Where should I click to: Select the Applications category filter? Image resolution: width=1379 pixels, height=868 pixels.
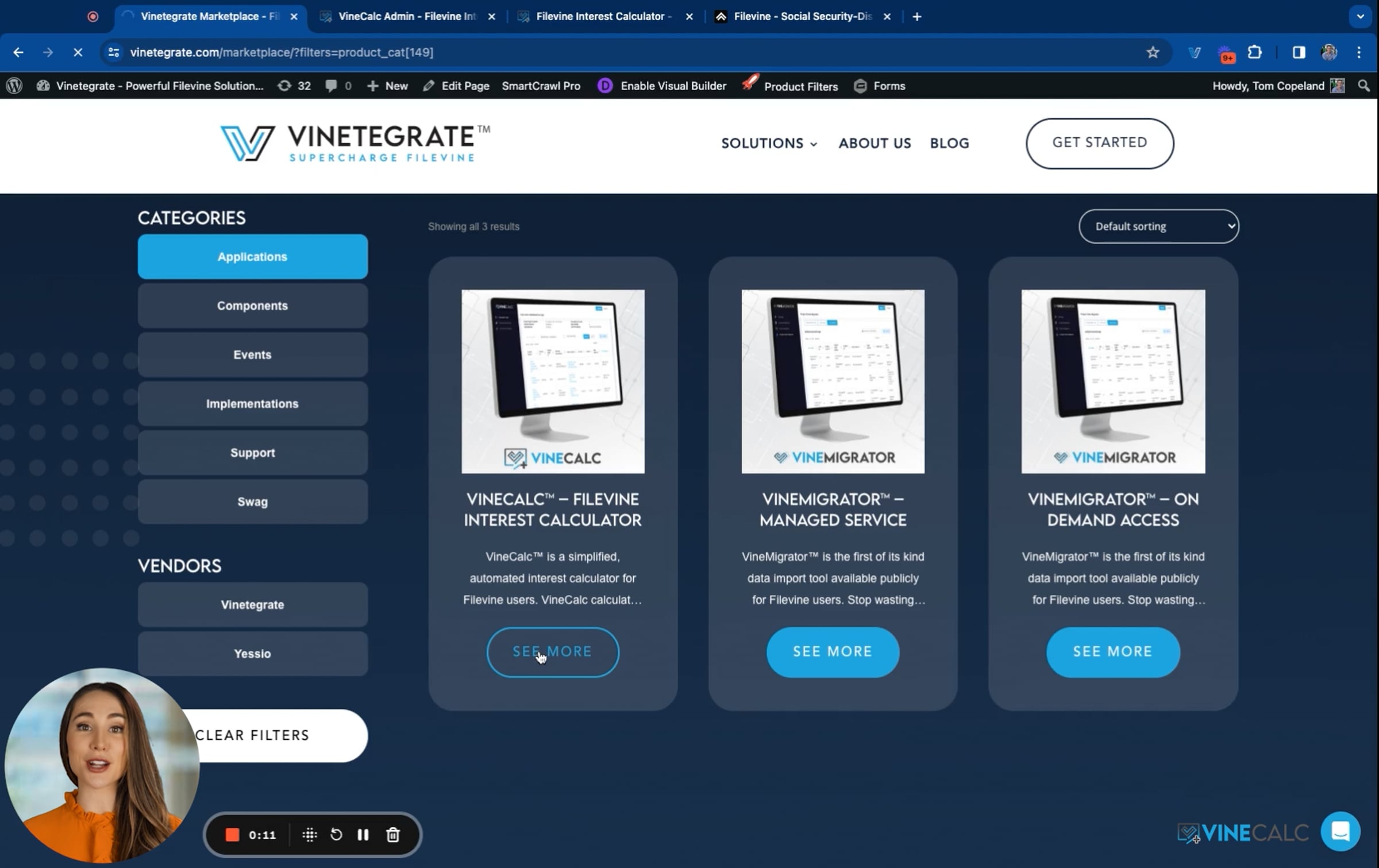click(x=252, y=257)
